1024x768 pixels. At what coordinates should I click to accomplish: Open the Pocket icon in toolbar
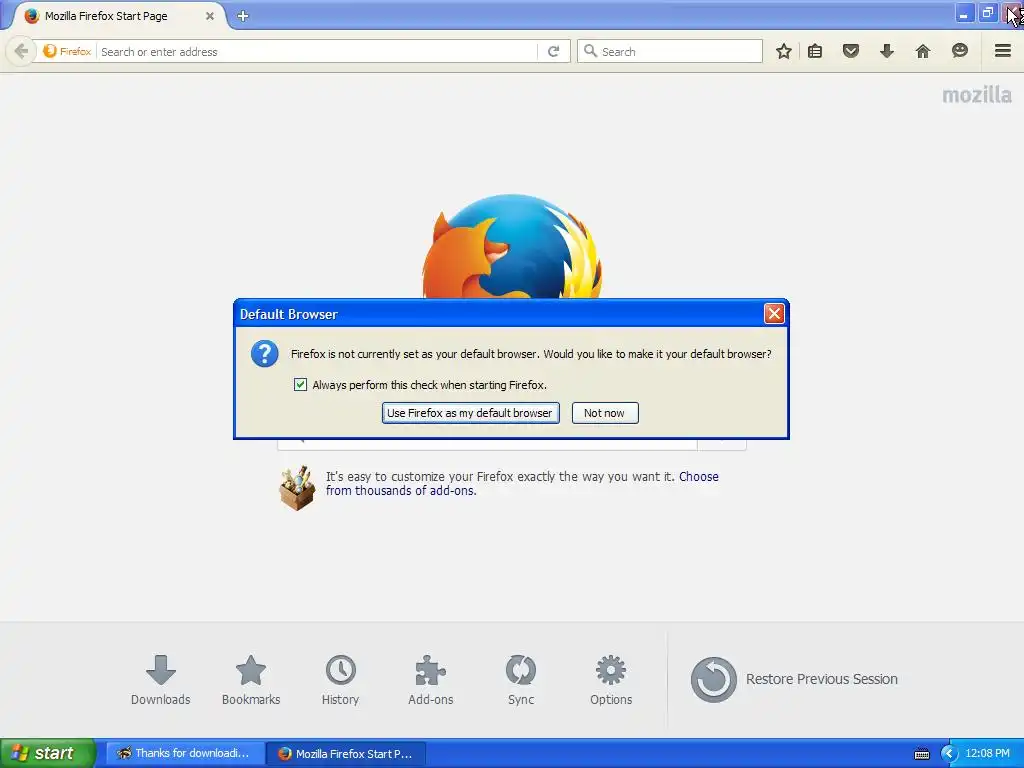(x=850, y=51)
